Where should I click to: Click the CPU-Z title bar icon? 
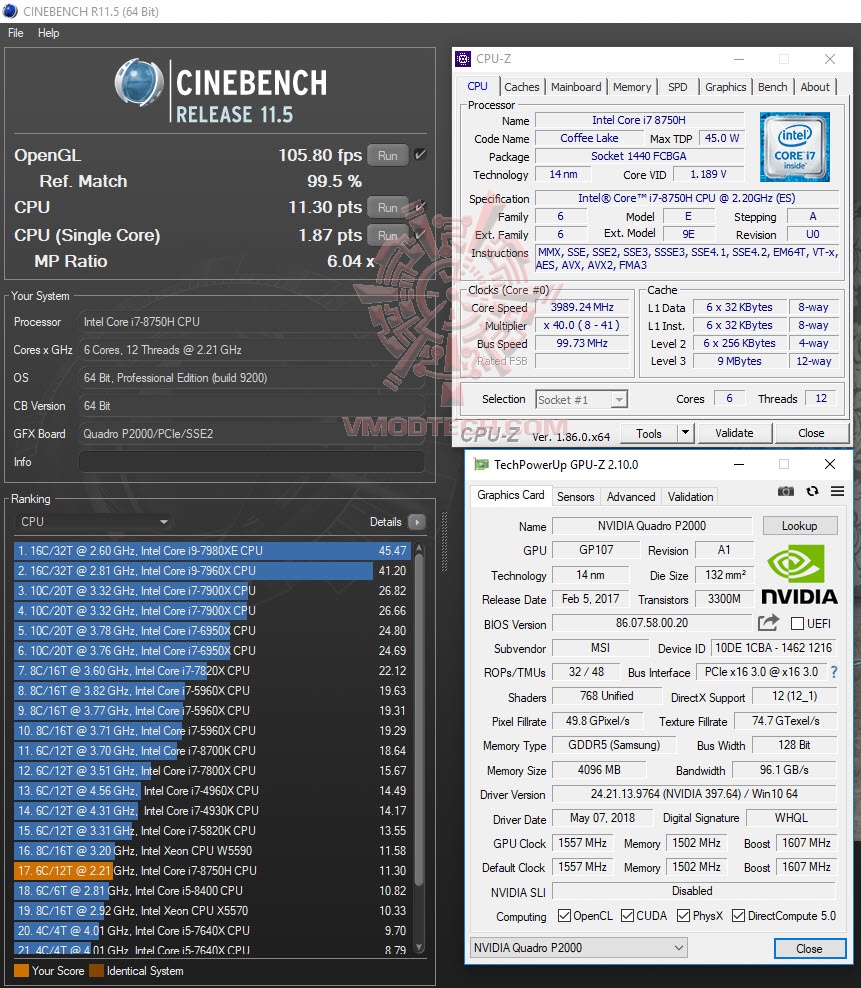click(463, 59)
